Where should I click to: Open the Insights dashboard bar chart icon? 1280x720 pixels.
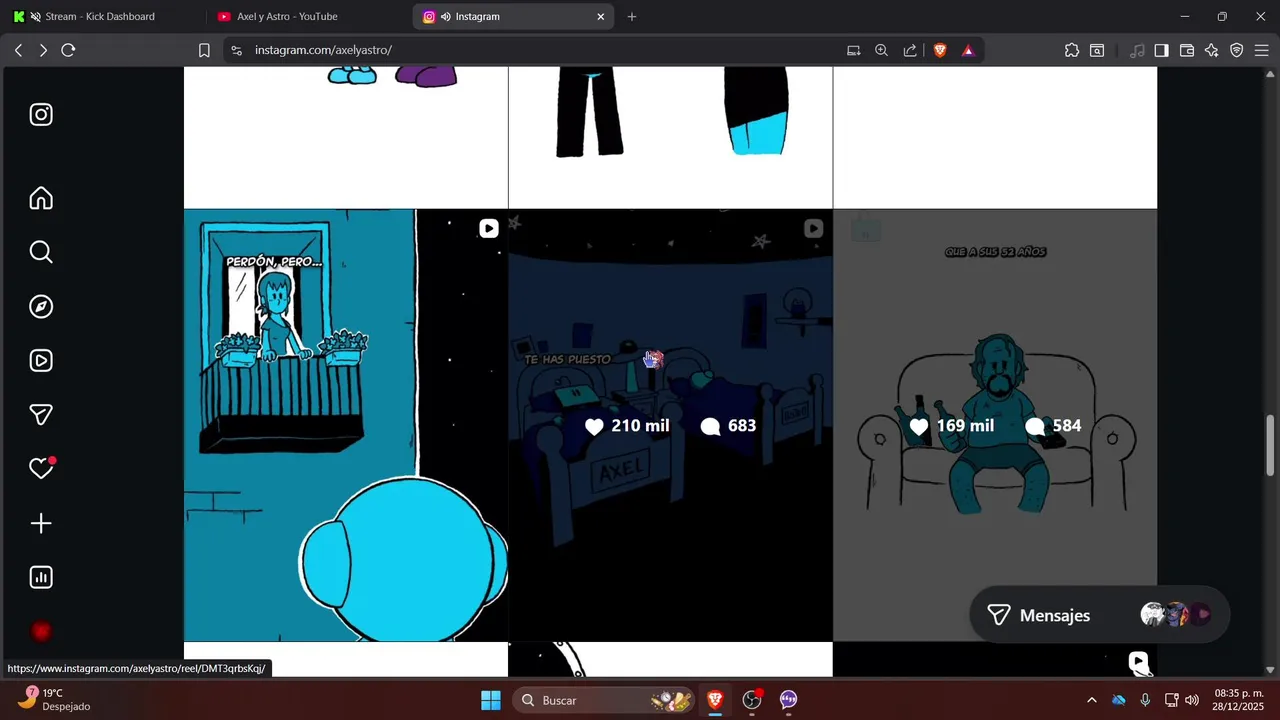pyautogui.click(x=41, y=577)
